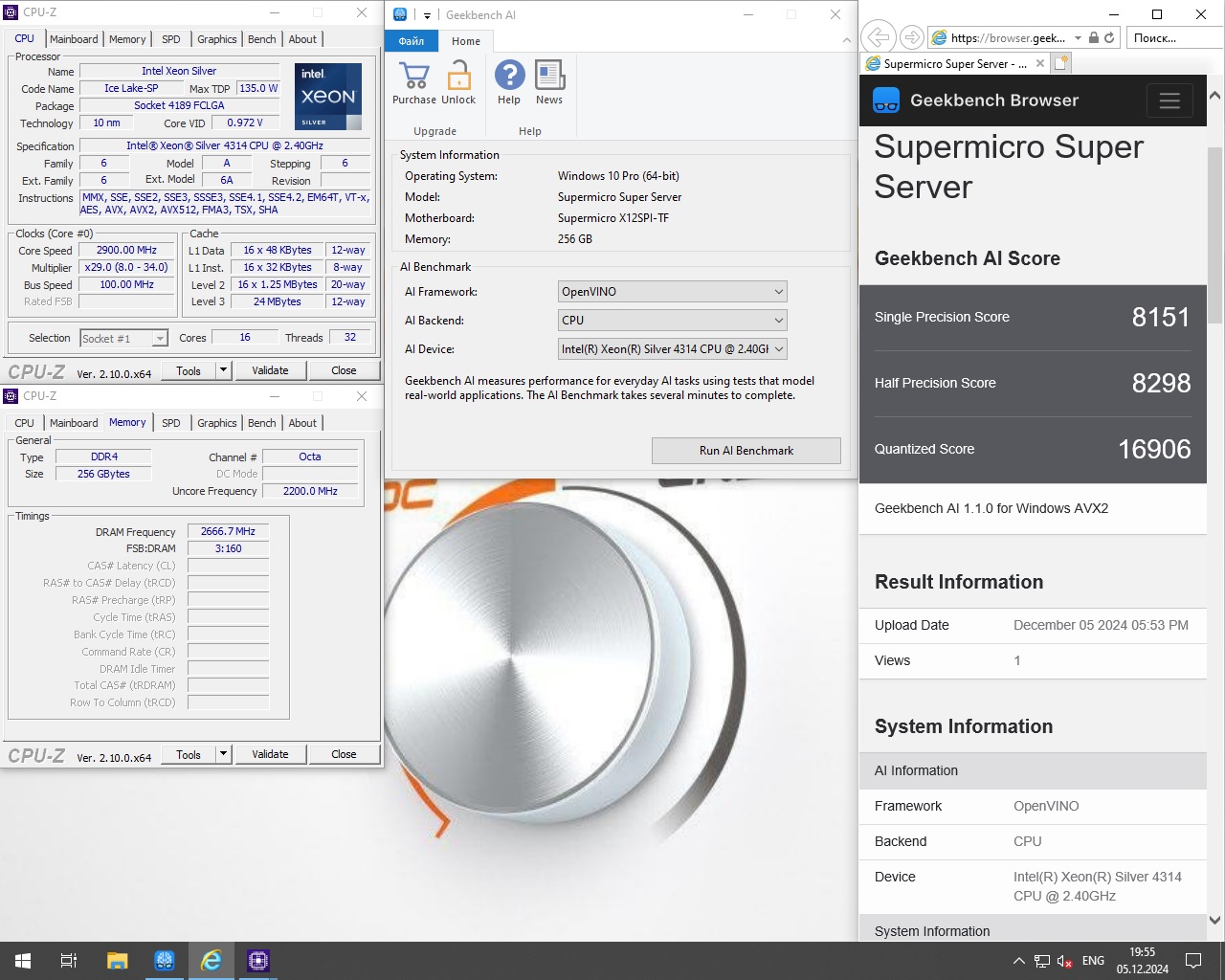Click Validate in top CPU-Z window
The height and width of the screenshot is (980, 1225).
270,370
